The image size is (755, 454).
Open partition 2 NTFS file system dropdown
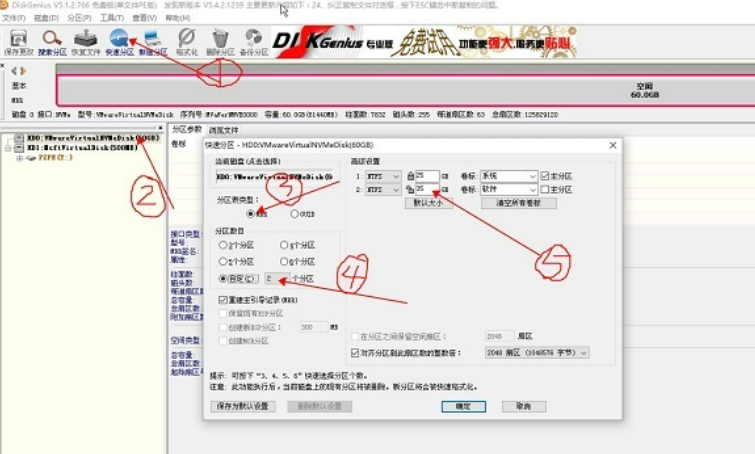383,190
